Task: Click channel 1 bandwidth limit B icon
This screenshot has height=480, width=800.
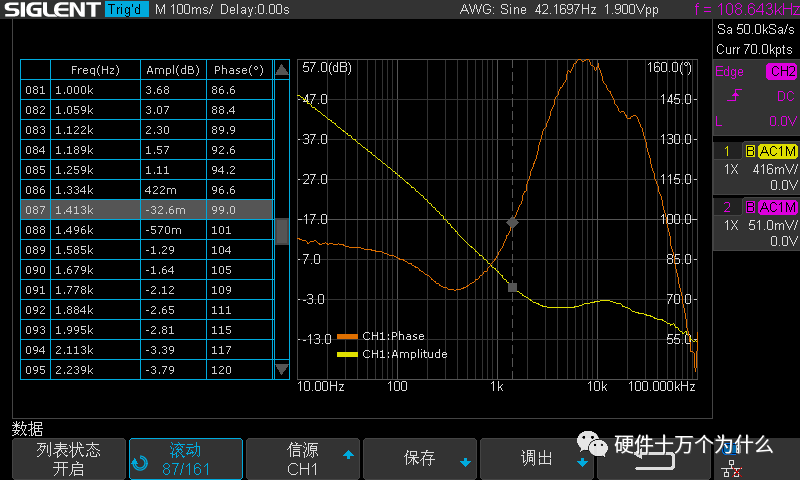Action: [750, 151]
